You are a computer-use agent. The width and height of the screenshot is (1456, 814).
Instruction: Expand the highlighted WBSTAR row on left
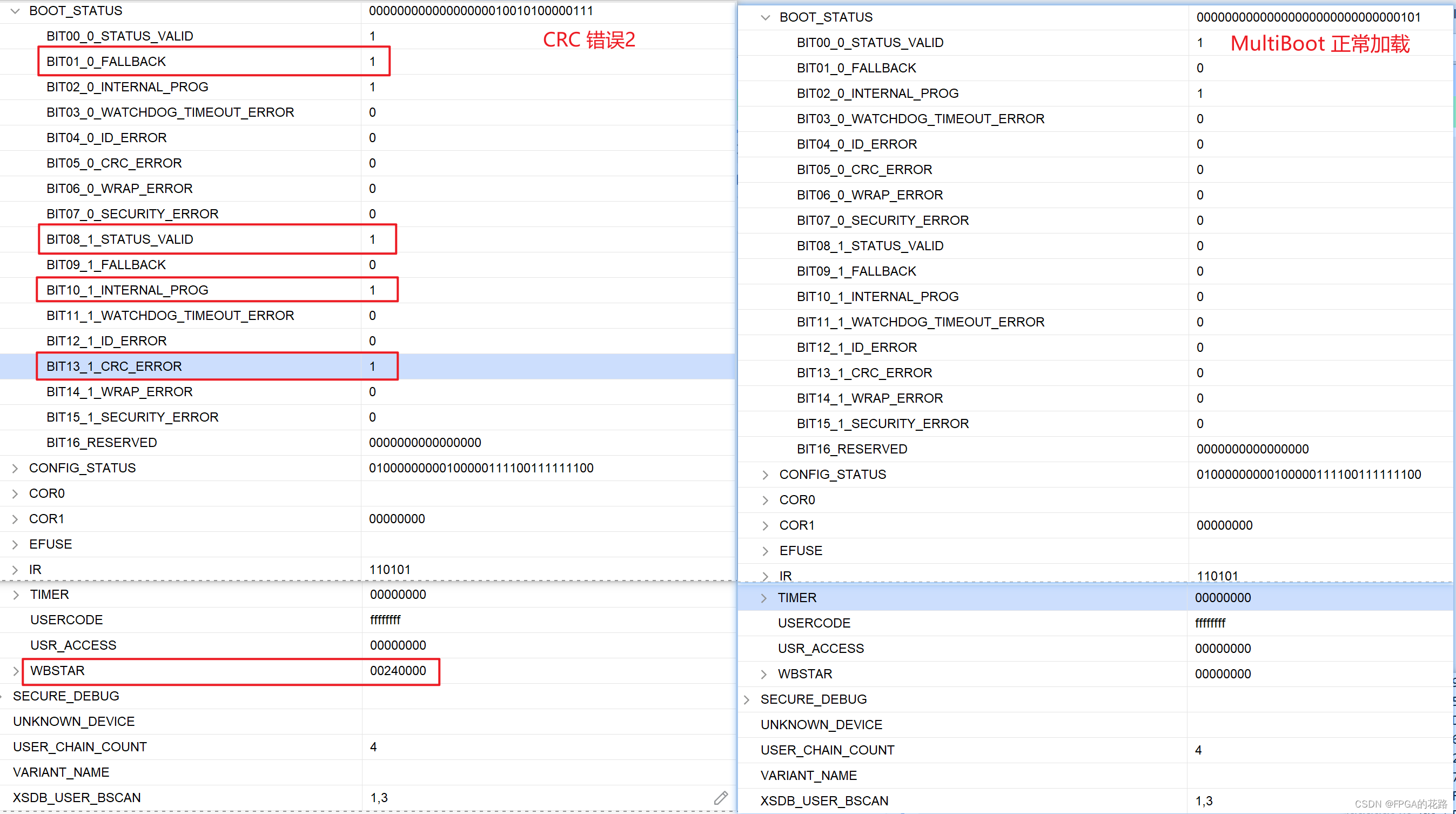16,671
